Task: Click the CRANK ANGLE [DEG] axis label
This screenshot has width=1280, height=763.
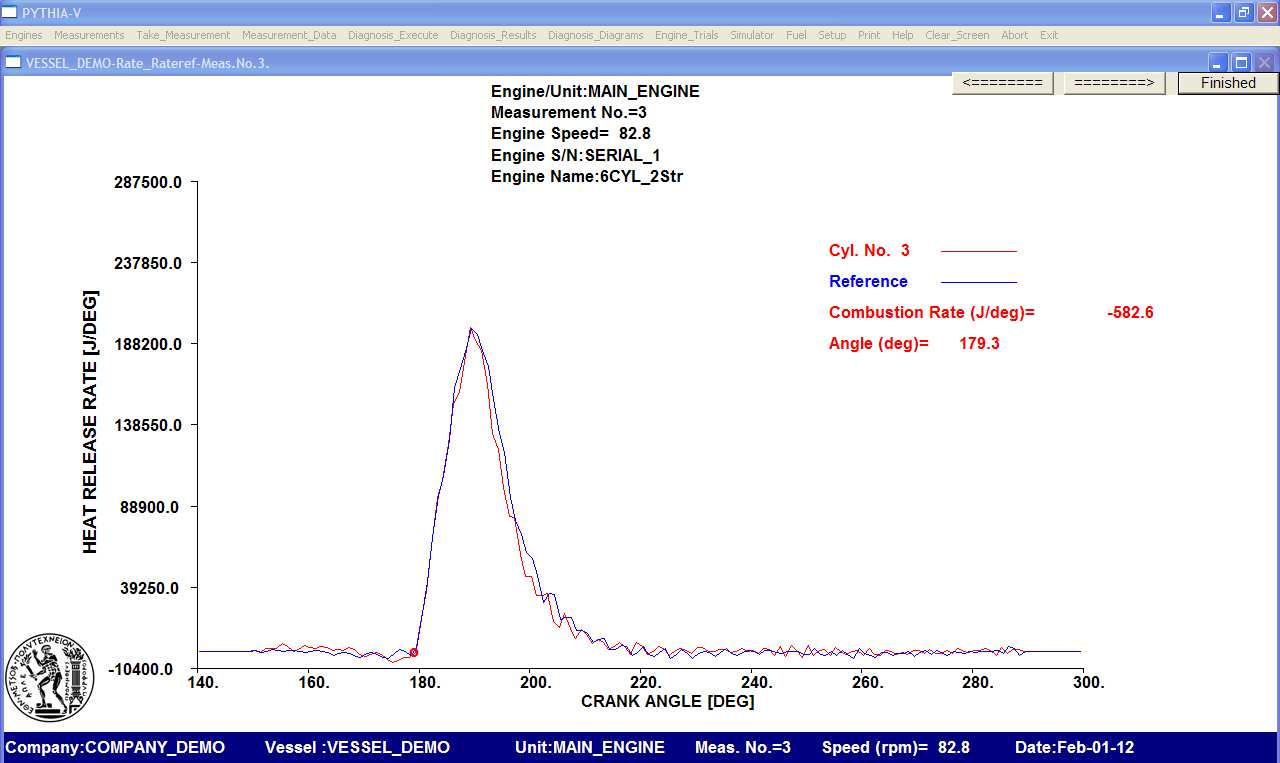Action: click(x=668, y=701)
